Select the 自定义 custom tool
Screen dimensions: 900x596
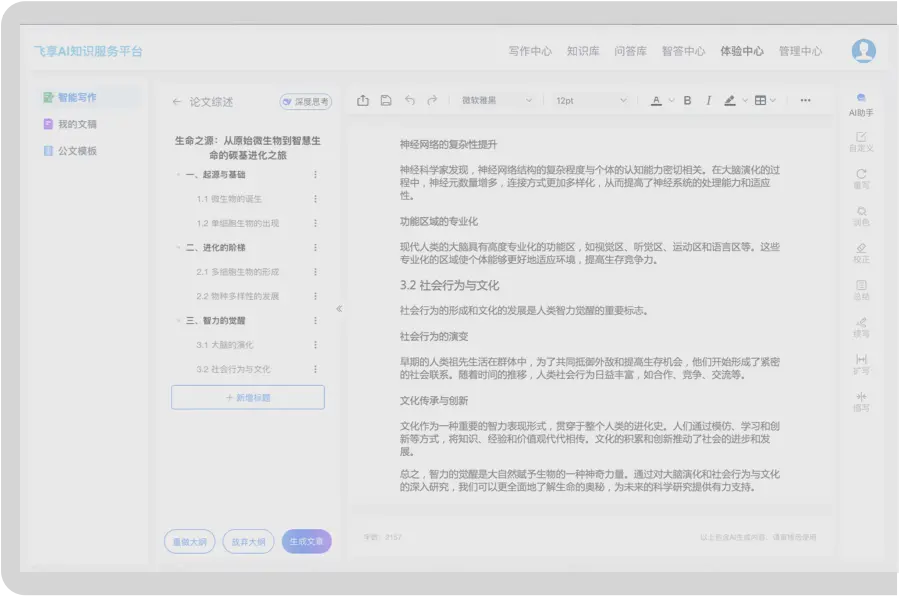(861, 141)
